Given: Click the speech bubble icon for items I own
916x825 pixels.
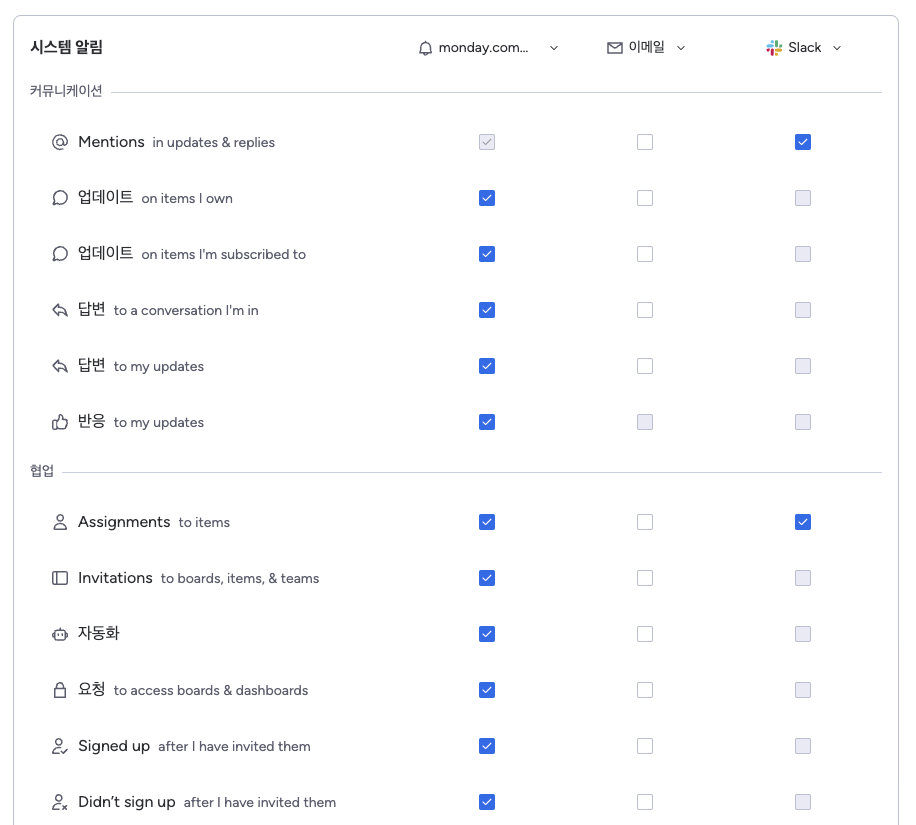Looking at the screenshot, I should point(60,198).
